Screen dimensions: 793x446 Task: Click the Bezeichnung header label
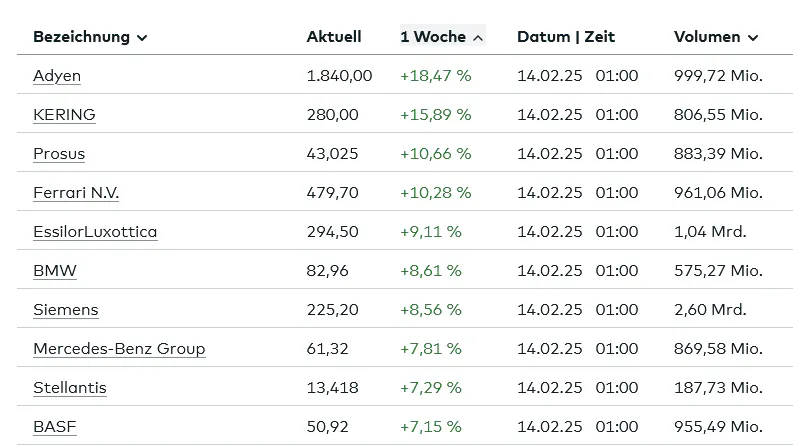tap(81, 37)
